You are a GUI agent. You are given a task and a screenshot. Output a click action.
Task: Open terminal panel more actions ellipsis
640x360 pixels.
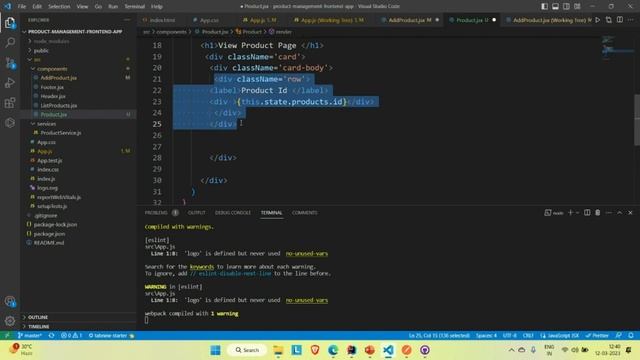[609, 213]
